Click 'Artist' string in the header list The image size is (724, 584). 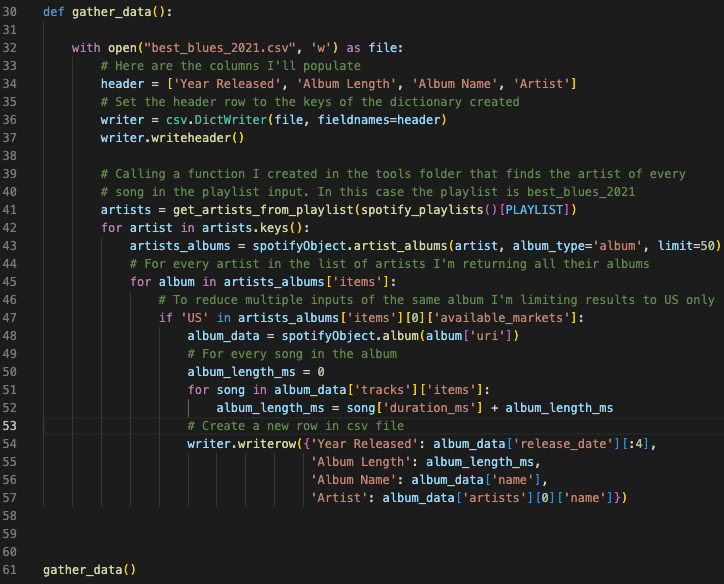coord(541,84)
